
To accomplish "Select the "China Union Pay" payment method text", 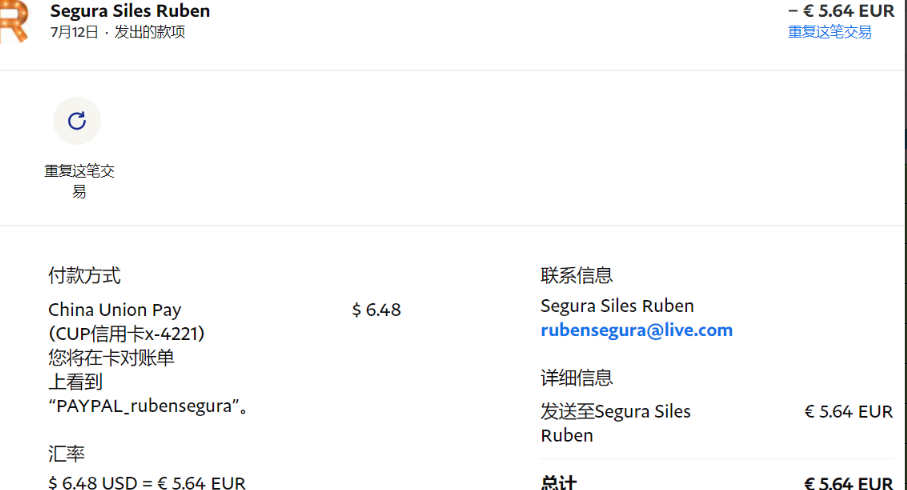I will click(114, 310).
